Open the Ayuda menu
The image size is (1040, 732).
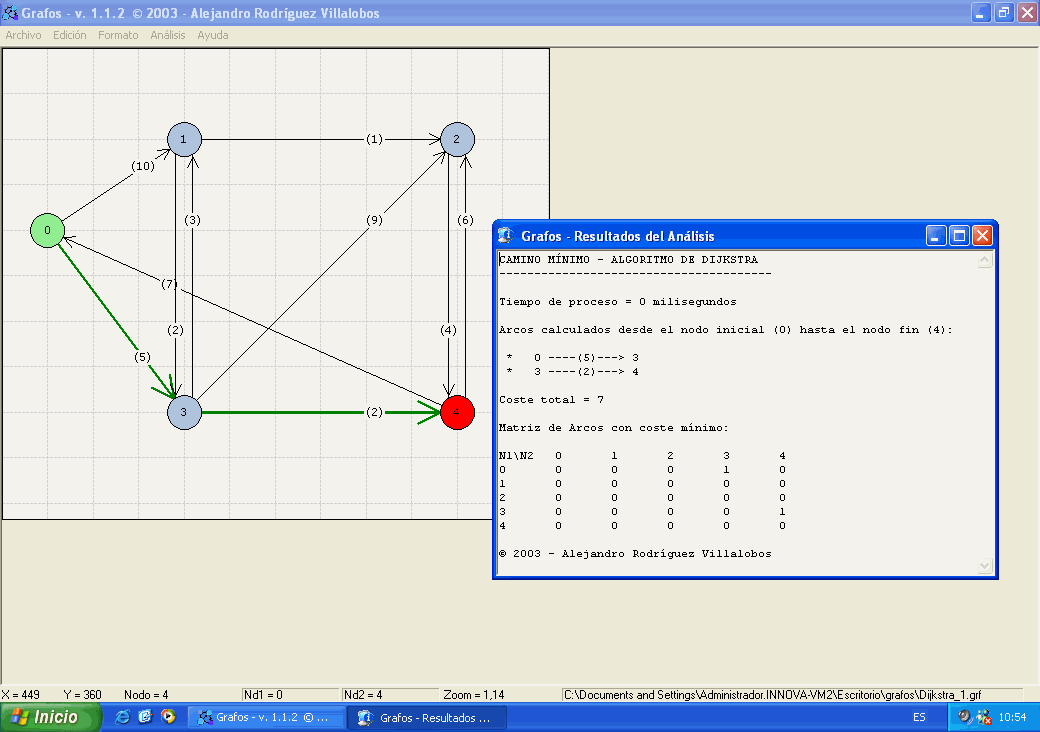[213, 35]
